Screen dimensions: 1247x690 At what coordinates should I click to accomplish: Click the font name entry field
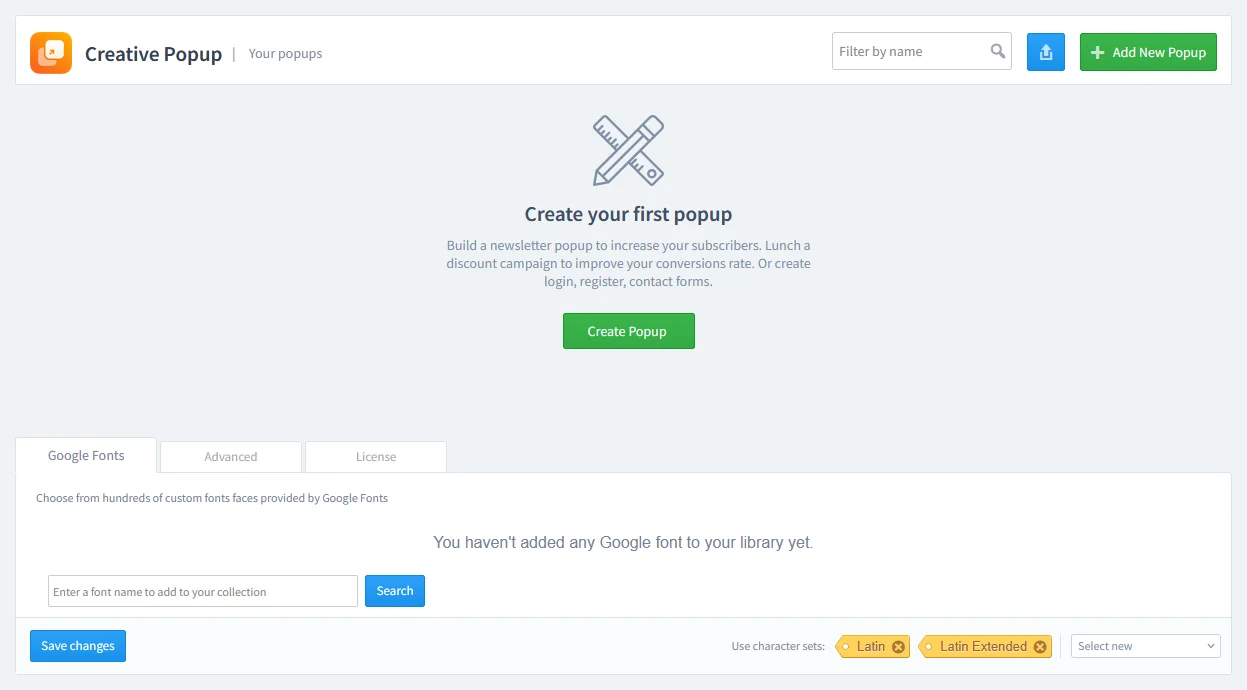coord(202,591)
